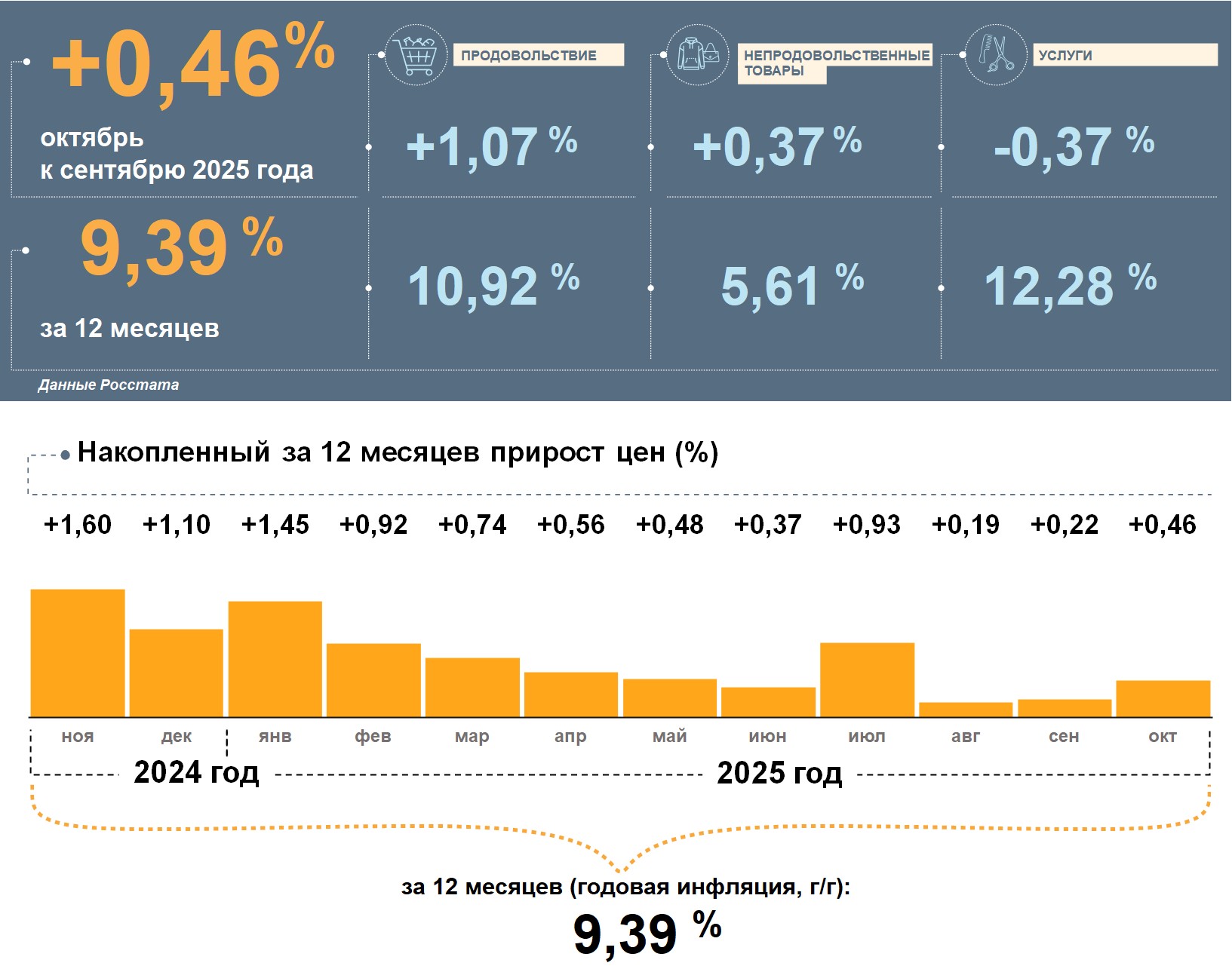1232x969 pixels.
Task: Click the 5,61% non-food annual value
Action: [x=791, y=286]
